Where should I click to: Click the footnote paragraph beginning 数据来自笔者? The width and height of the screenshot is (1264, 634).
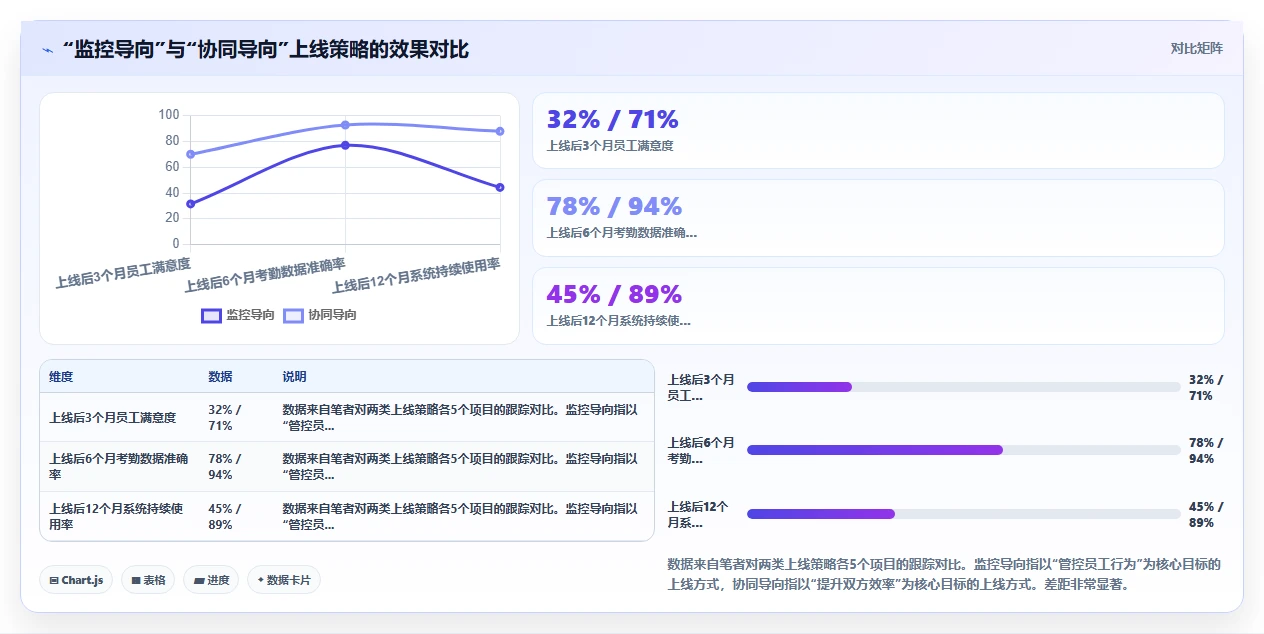[945, 574]
